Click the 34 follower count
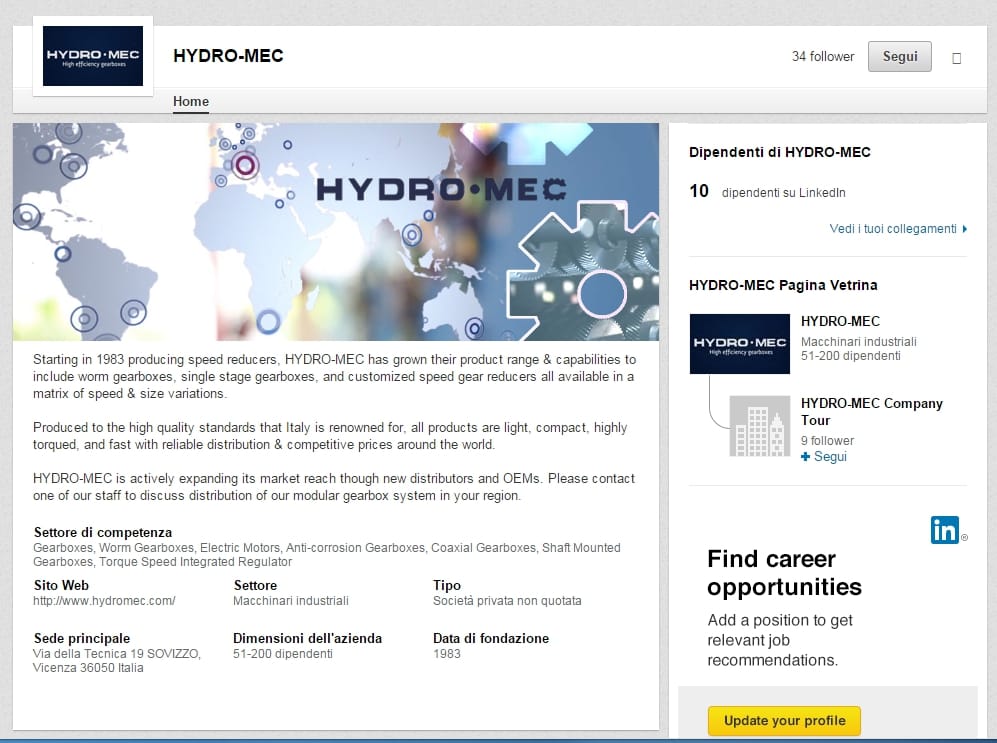Image resolution: width=997 pixels, height=743 pixels. (x=823, y=57)
